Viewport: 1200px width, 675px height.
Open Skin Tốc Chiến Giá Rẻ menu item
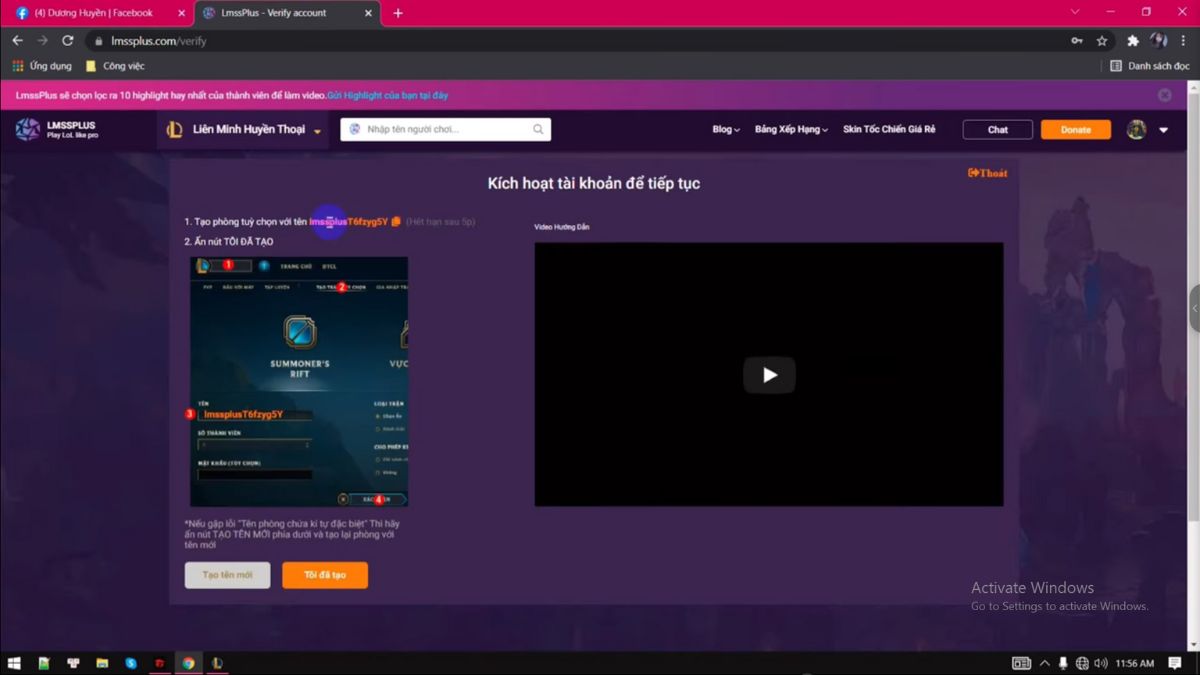[889, 129]
